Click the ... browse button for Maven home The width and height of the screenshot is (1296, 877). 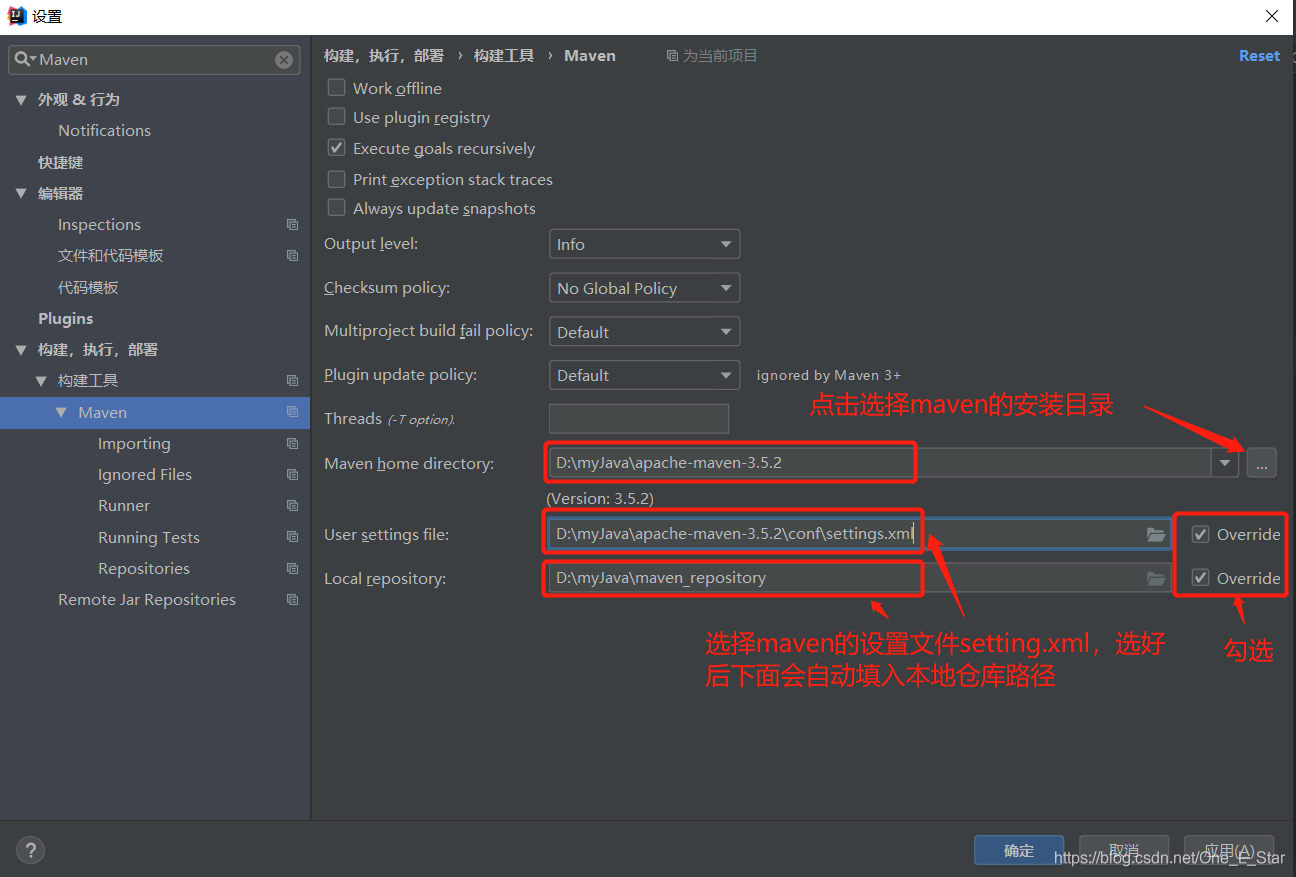(x=1261, y=463)
